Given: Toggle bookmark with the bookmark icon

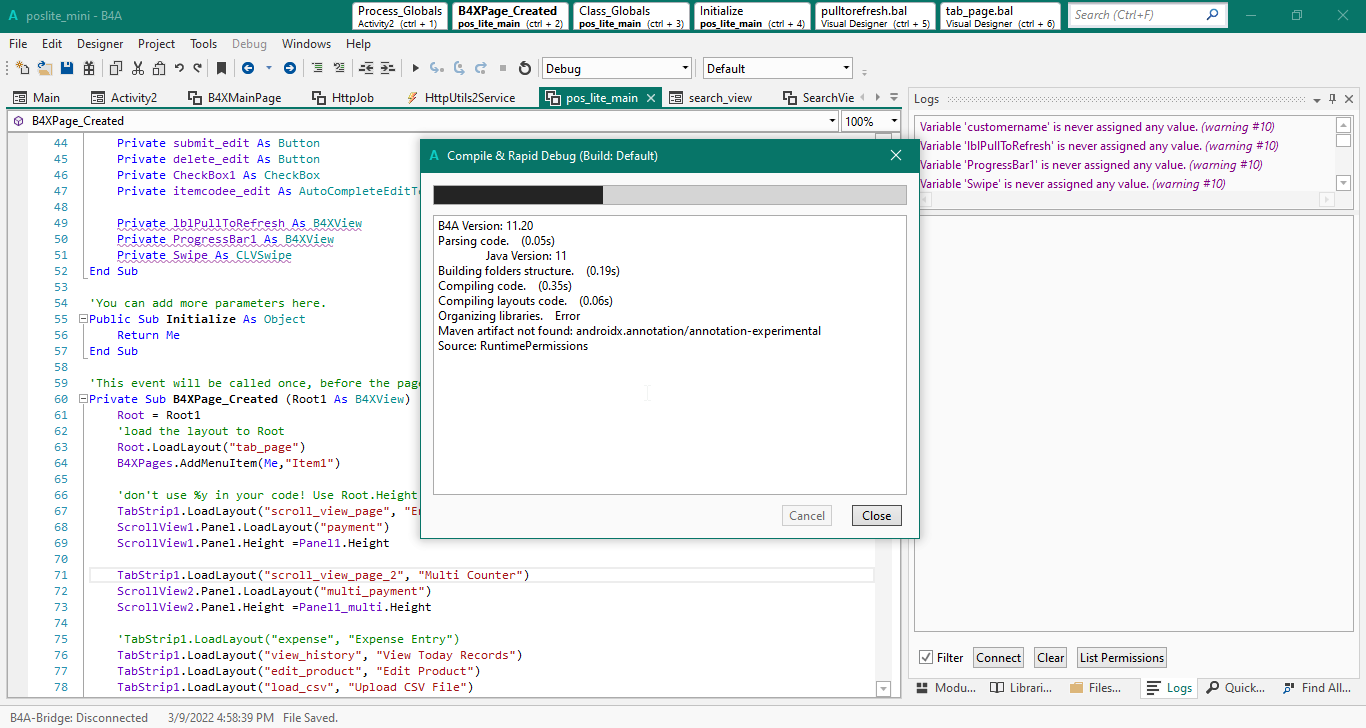Looking at the screenshot, I should [x=221, y=68].
